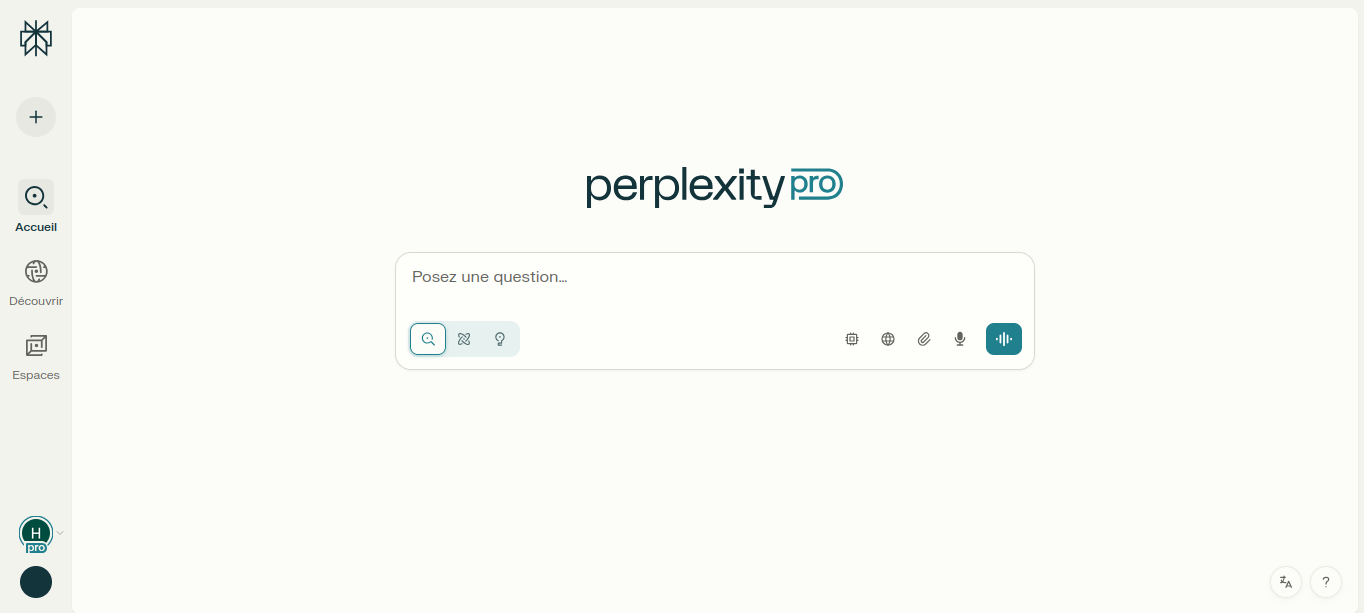Switch to the lightbulb Labs mode

500,339
